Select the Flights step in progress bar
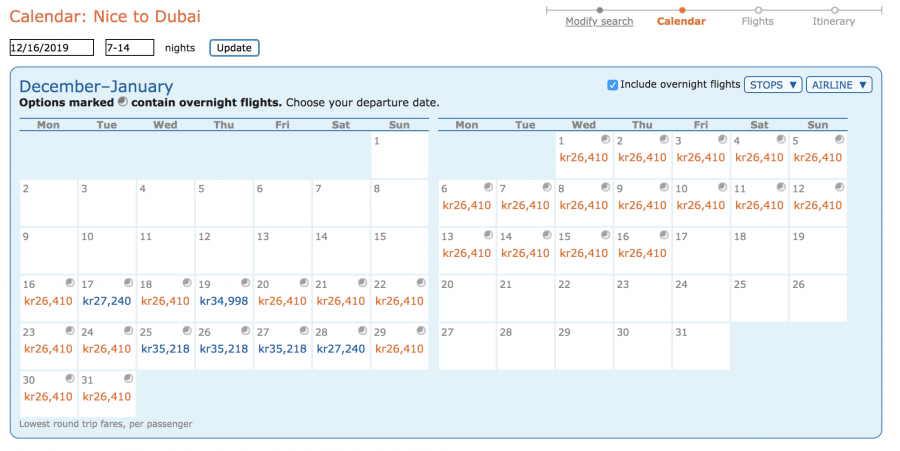The height and width of the screenshot is (451, 900). tap(757, 21)
